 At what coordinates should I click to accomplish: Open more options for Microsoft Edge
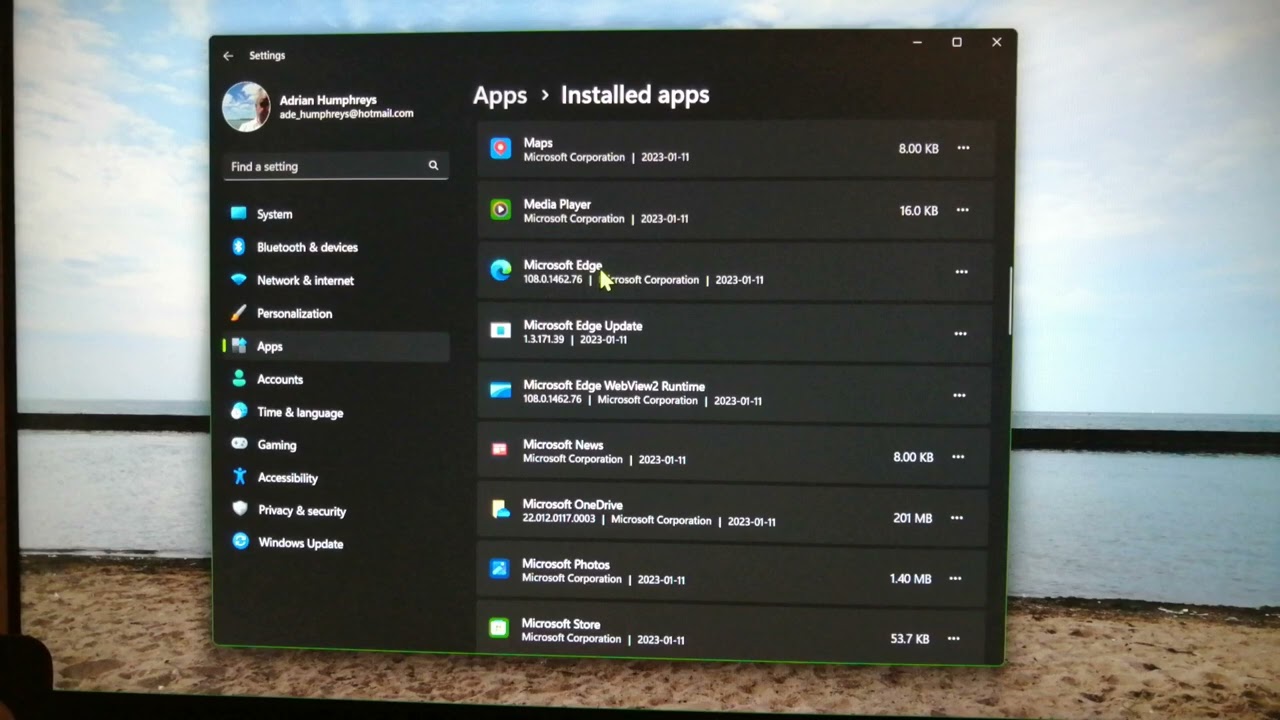[961, 272]
